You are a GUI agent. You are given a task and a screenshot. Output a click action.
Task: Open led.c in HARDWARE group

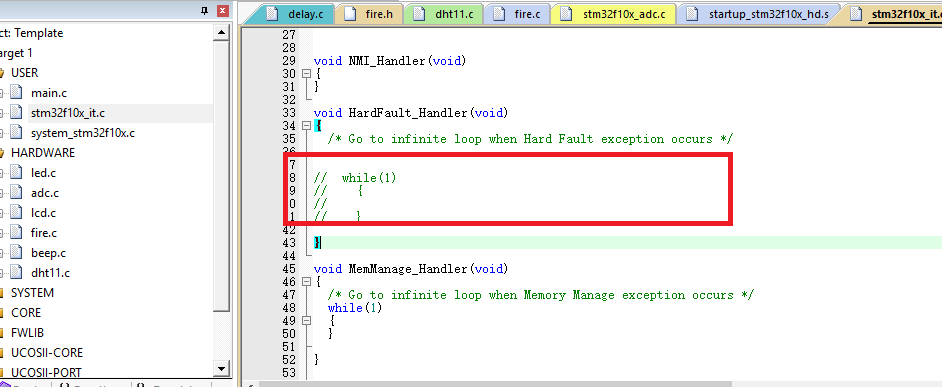pos(43,173)
